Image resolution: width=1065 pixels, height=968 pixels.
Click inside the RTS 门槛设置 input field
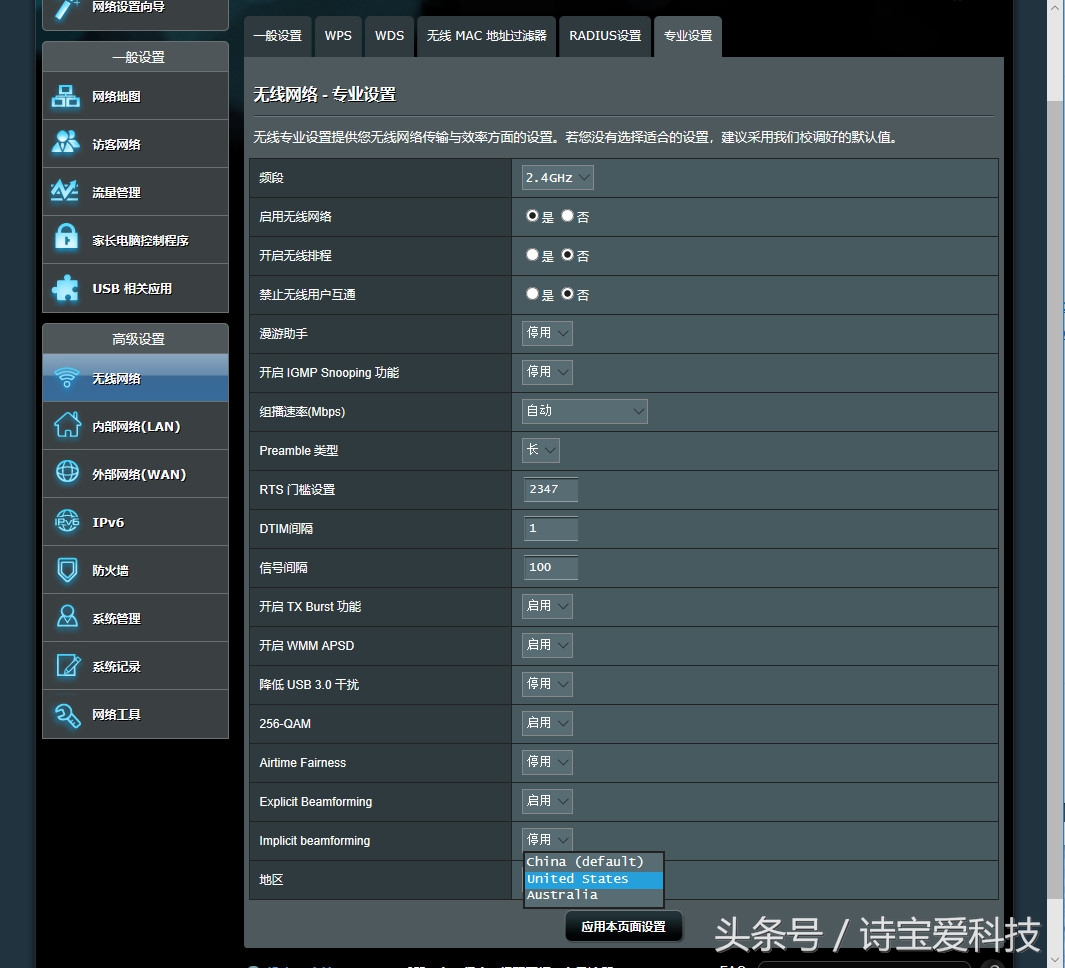(x=550, y=489)
